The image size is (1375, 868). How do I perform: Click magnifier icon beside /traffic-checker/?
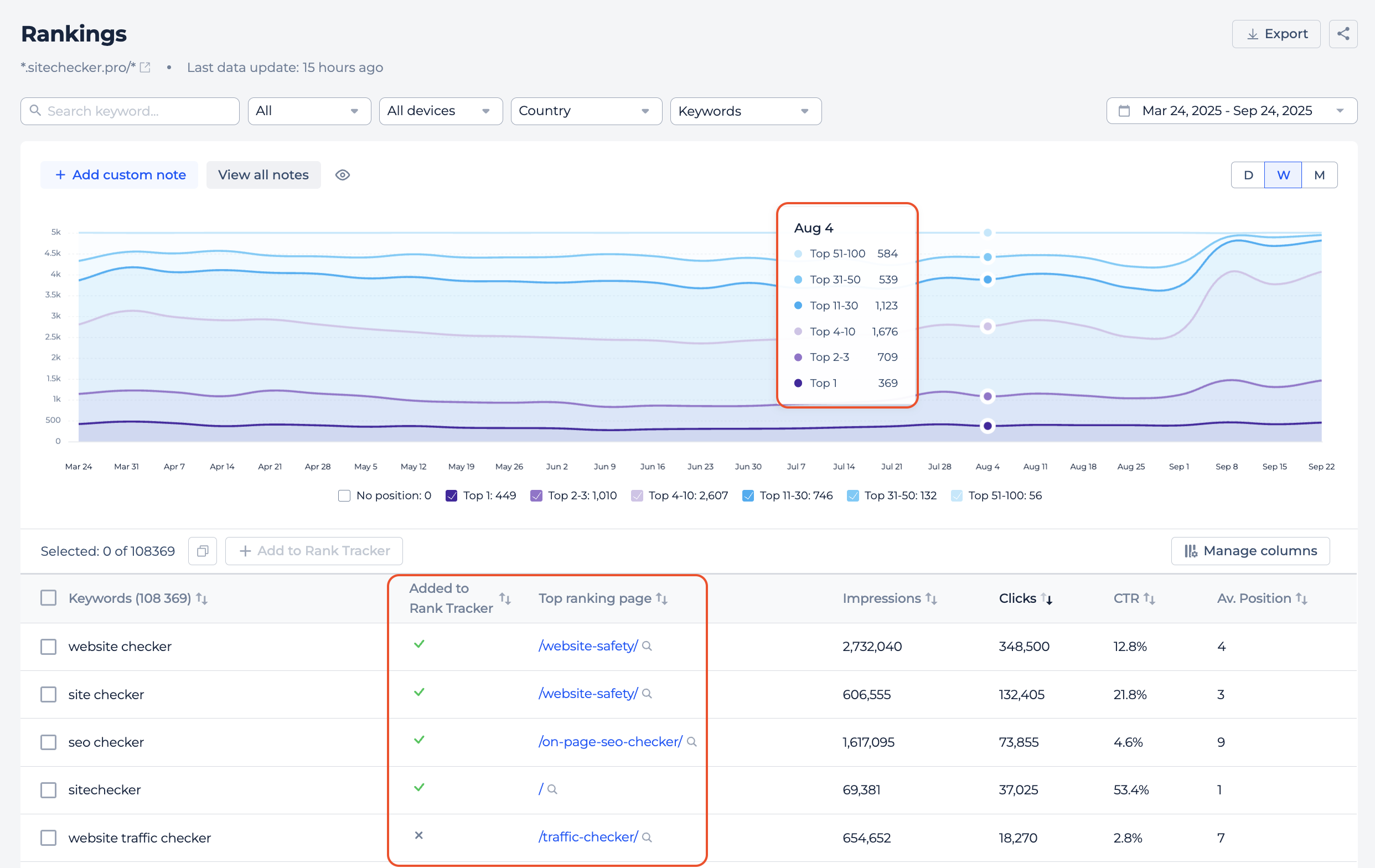647,837
